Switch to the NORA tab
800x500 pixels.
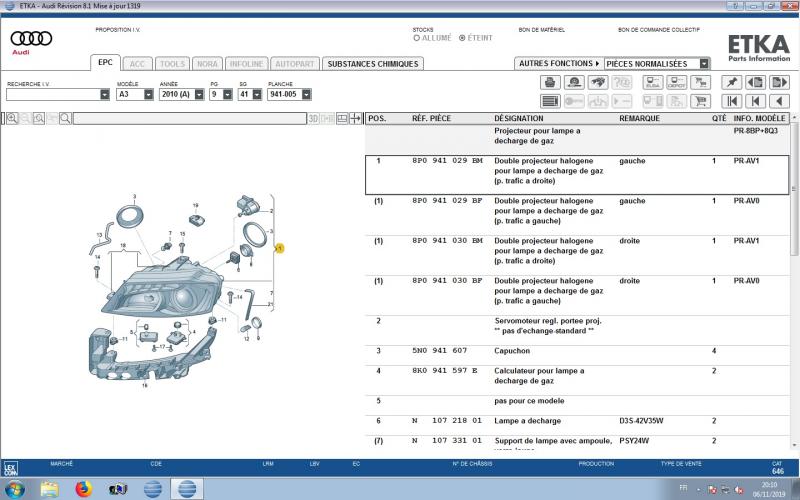point(208,64)
